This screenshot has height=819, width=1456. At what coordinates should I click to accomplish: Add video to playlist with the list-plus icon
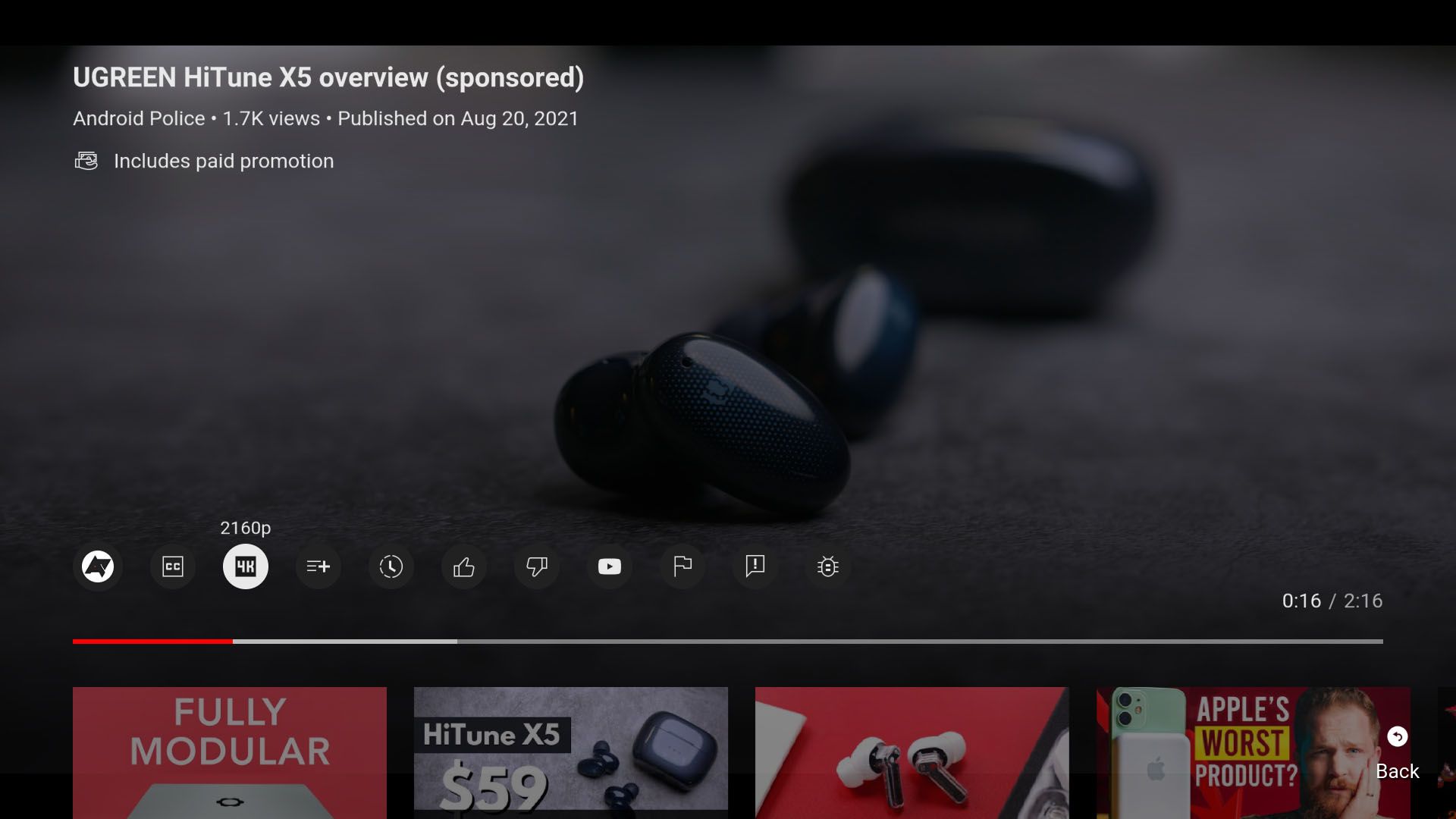tap(318, 566)
